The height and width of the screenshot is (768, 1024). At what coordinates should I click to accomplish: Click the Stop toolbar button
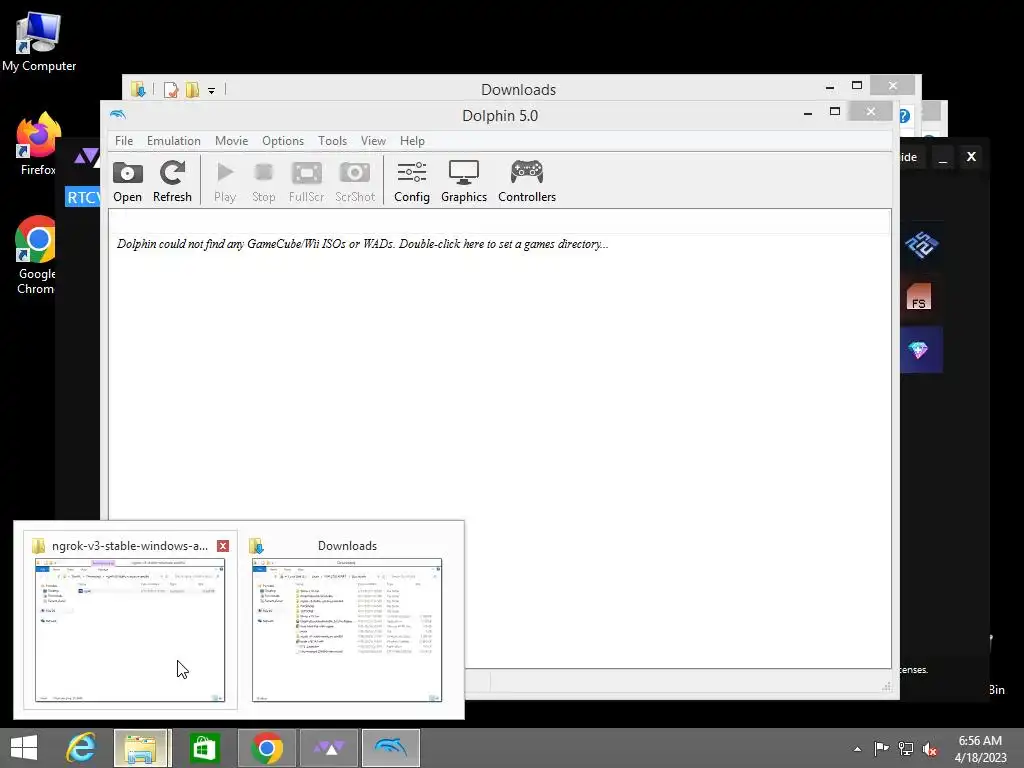tap(264, 182)
